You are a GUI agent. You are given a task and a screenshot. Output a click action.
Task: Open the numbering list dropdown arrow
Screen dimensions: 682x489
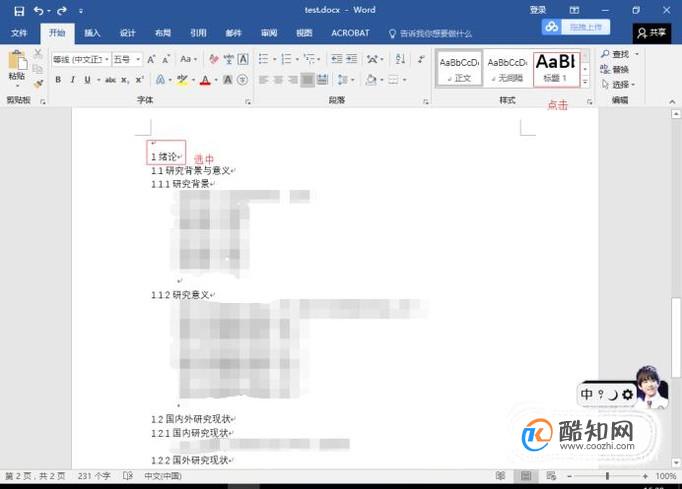coord(297,59)
